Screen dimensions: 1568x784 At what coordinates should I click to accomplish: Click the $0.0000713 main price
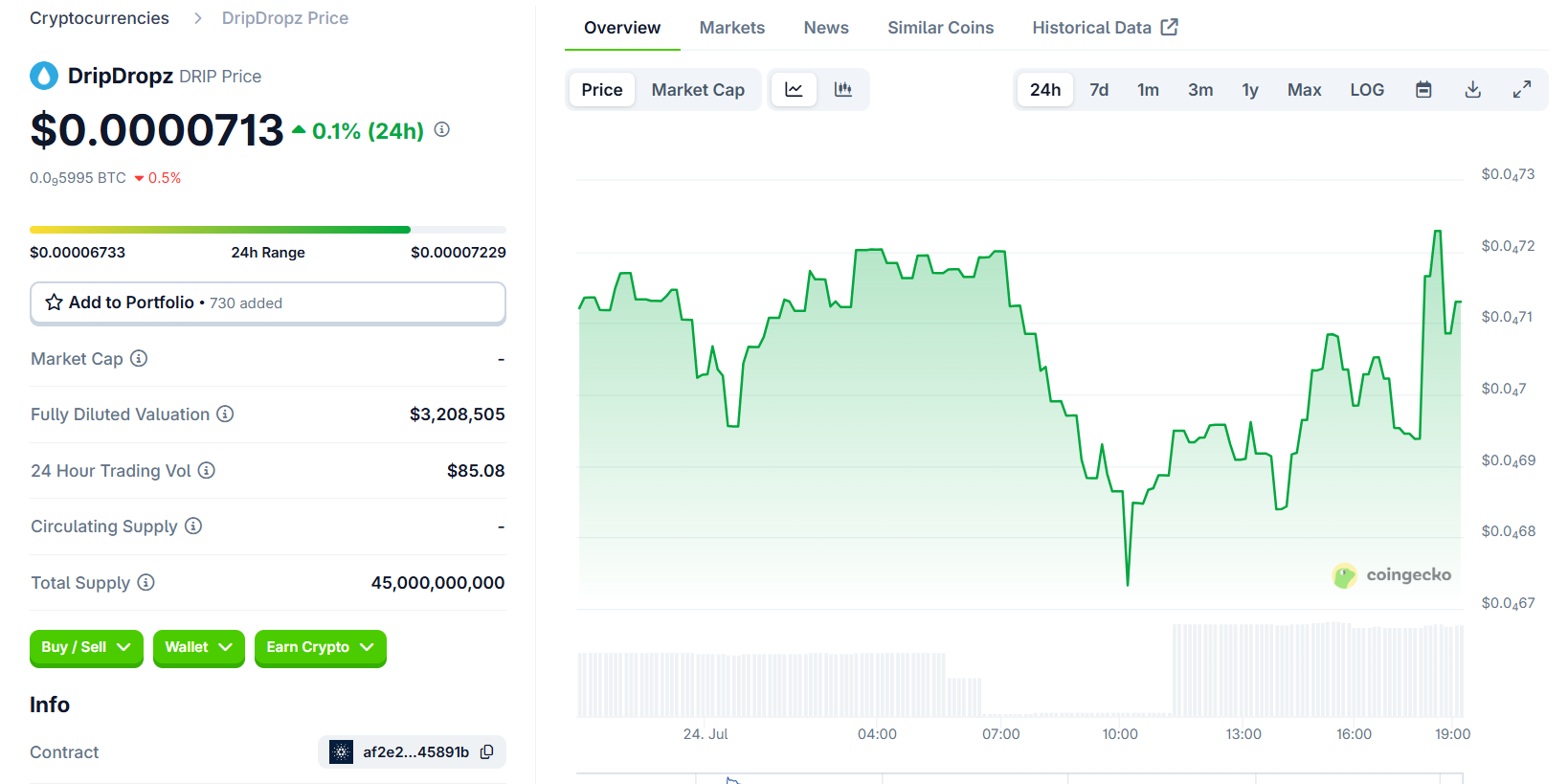(x=157, y=130)
